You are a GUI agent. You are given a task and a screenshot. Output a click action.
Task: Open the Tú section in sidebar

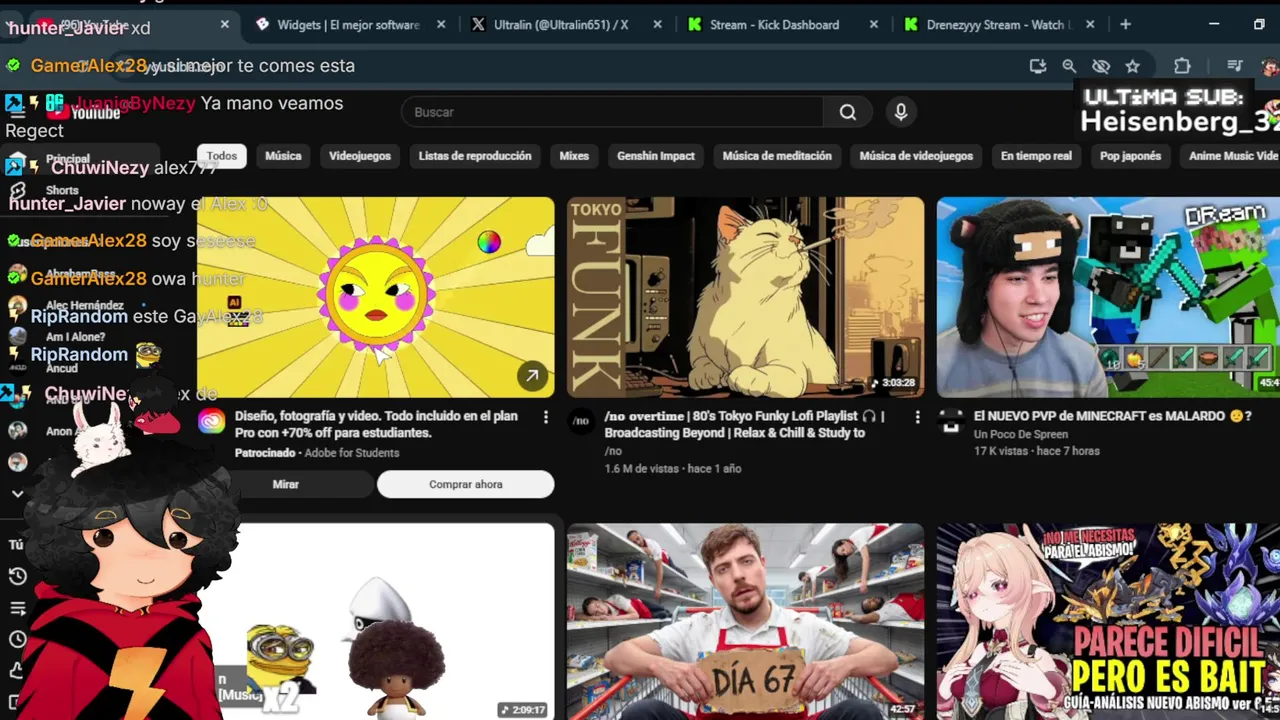[16, 545]
